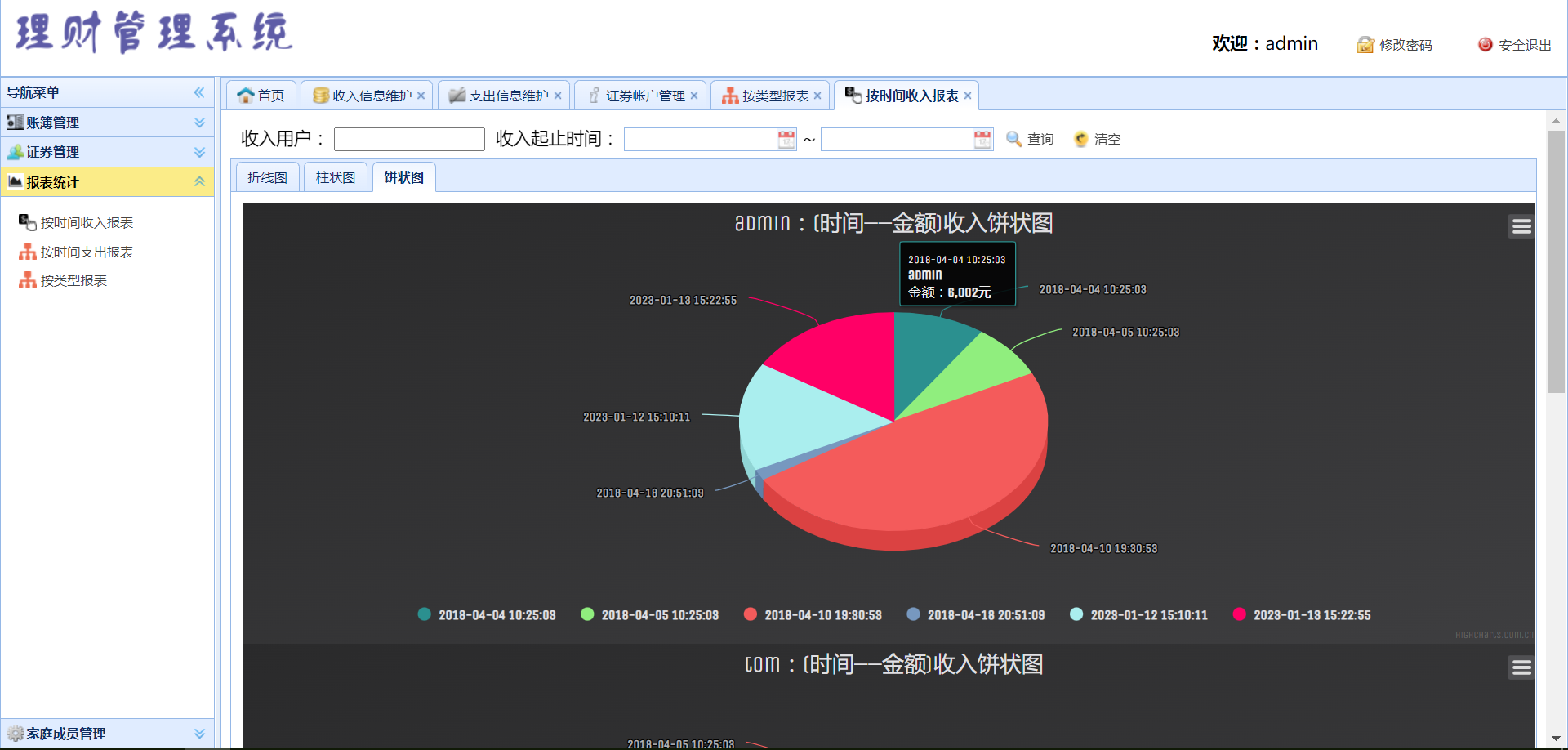Click the 2023-01-12 15:10:11 pie data label
This screenshot has height=750, width=1568.
click(636, 417)
